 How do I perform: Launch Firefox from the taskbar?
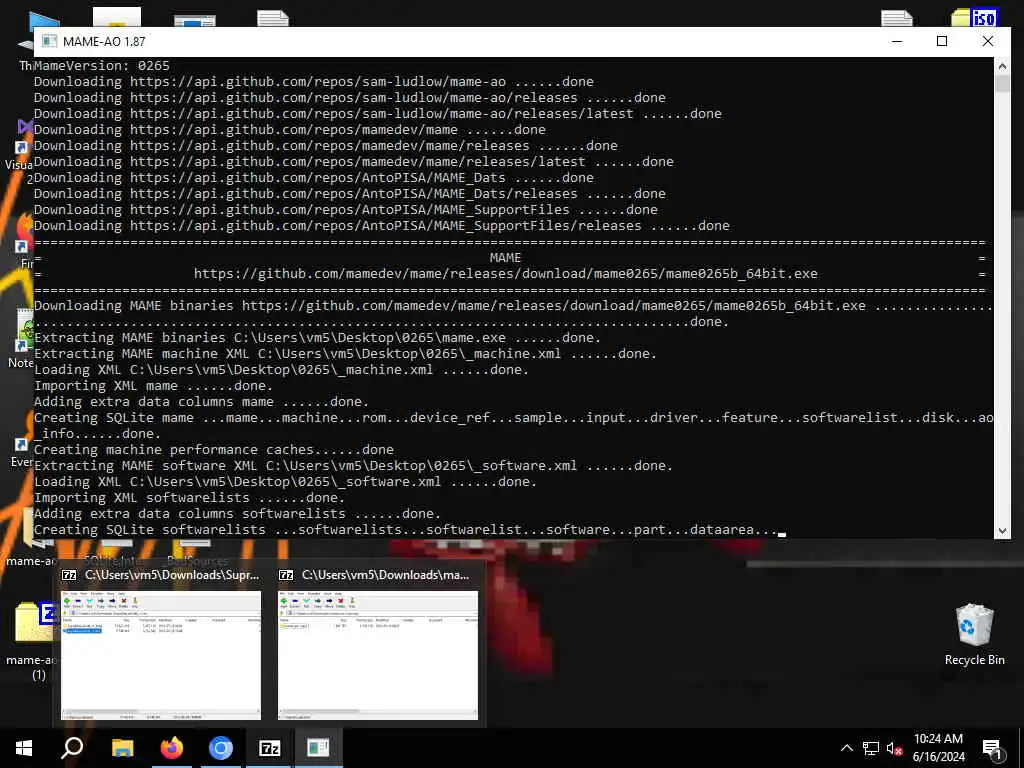click(x=172, y=748)
